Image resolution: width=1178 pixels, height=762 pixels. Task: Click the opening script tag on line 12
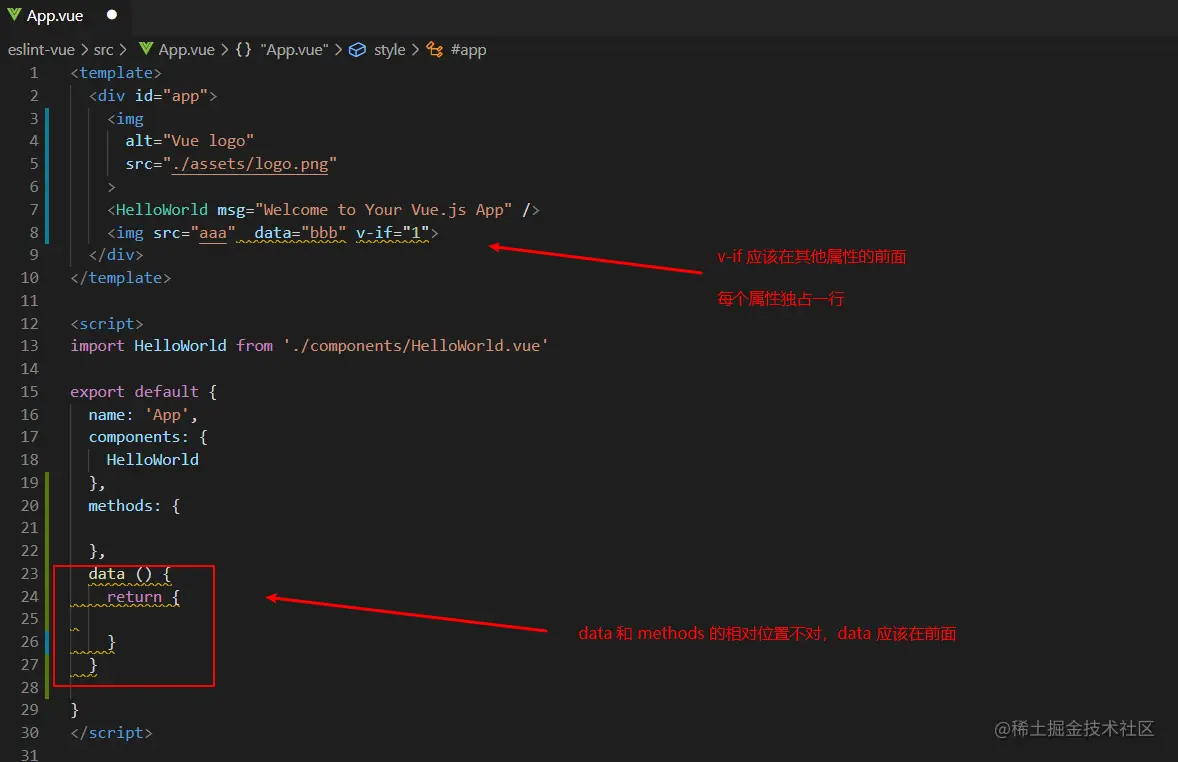(x=107, y=324)
